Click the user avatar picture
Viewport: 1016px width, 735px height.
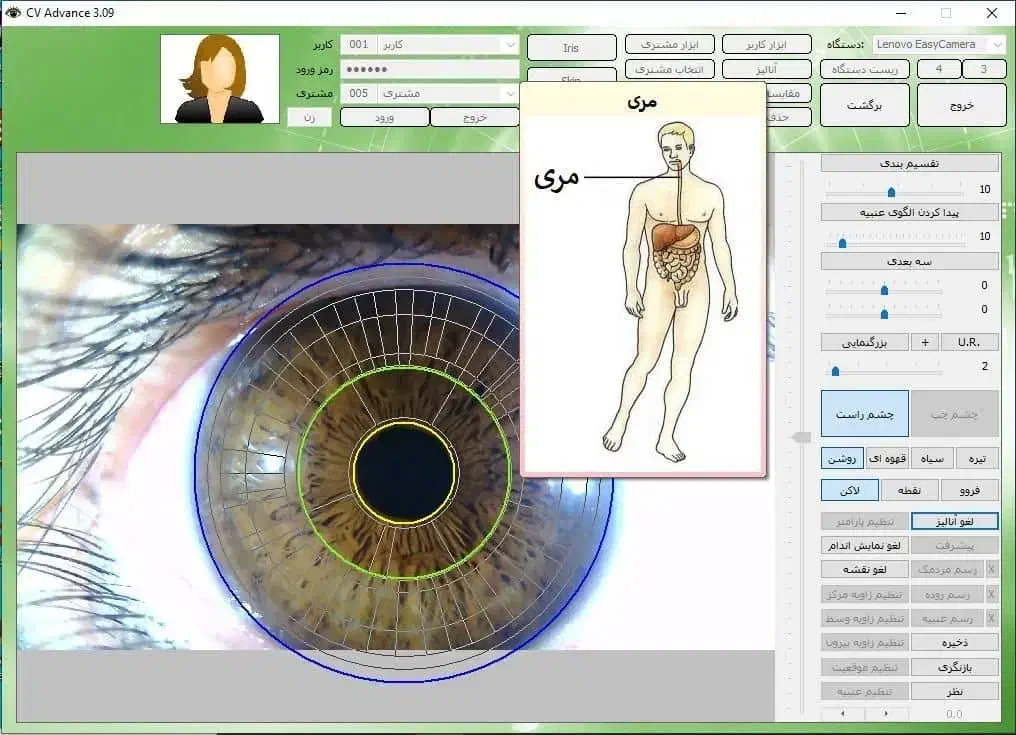220,79
